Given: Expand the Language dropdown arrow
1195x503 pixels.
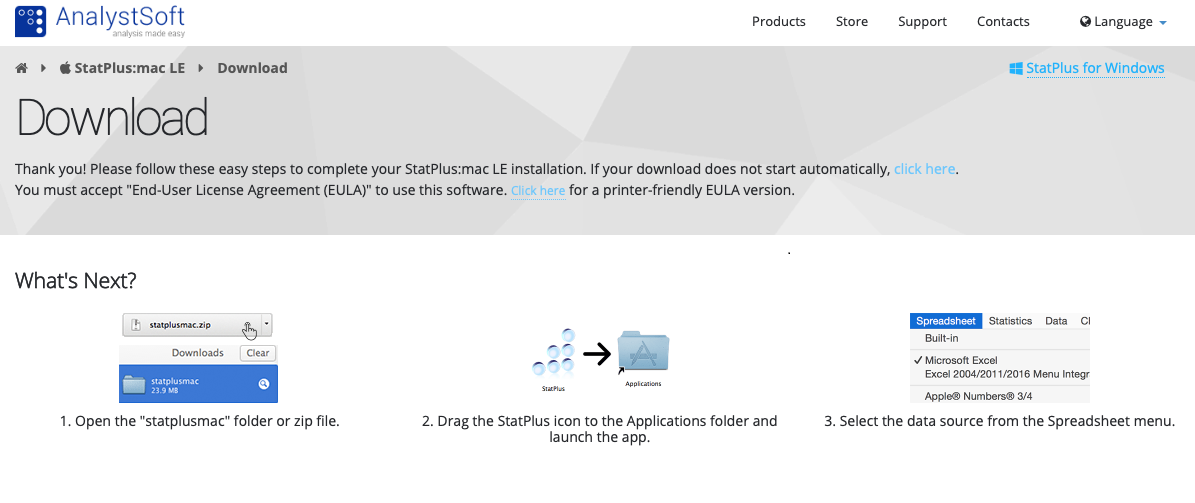Looking at the screenshot, I should pyautogui.click(x=1163, y=23).
